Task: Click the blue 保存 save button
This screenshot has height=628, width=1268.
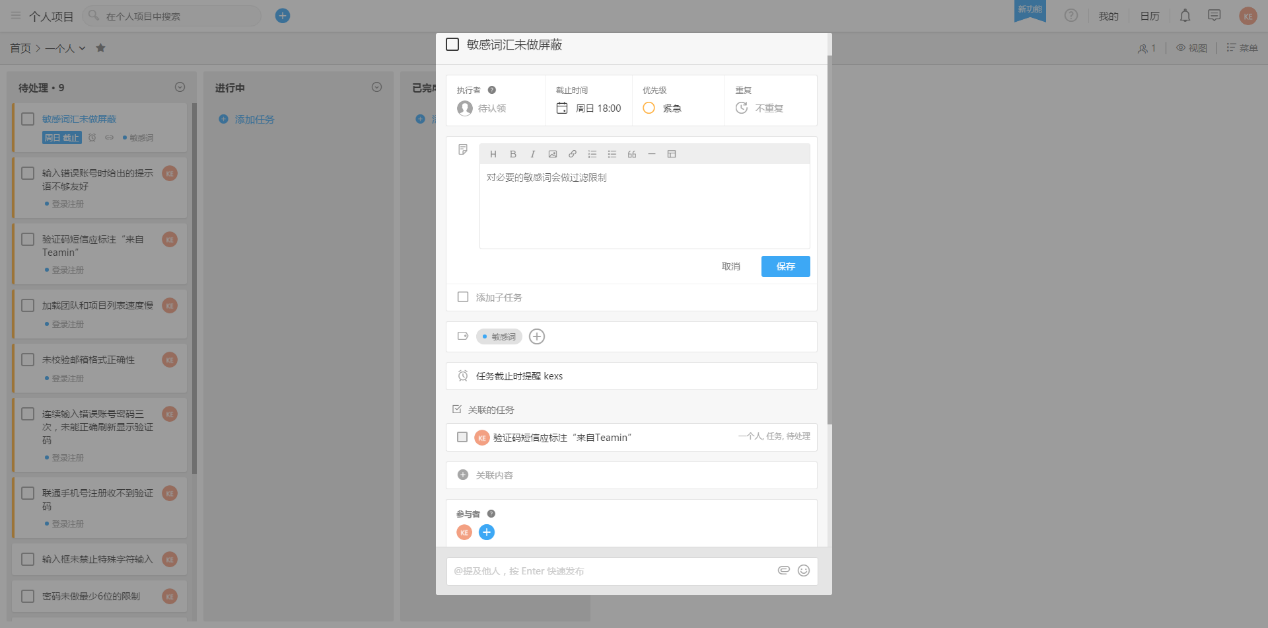Action: point(785,266)
